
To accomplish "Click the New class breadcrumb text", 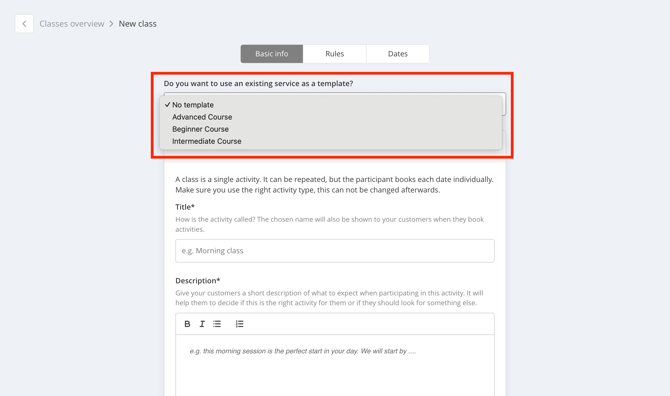I will [x=138, y=24].
